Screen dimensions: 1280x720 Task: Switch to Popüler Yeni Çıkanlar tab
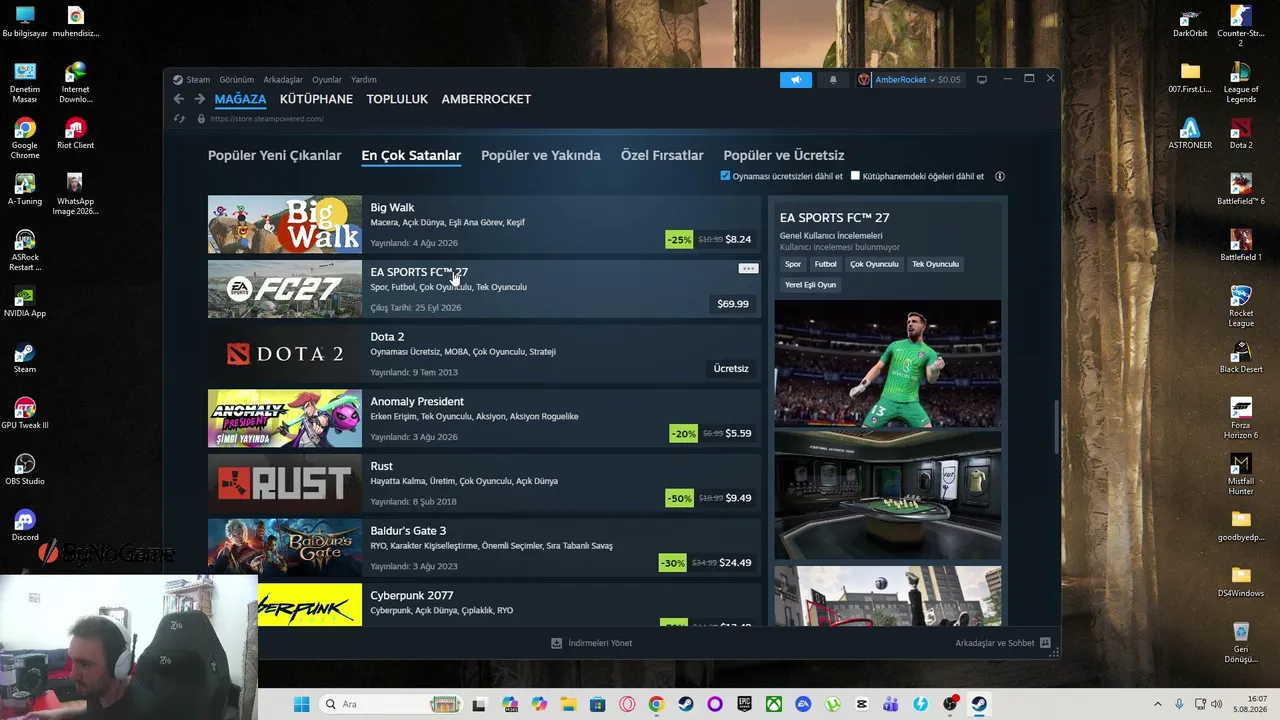[x=275, y=155]
